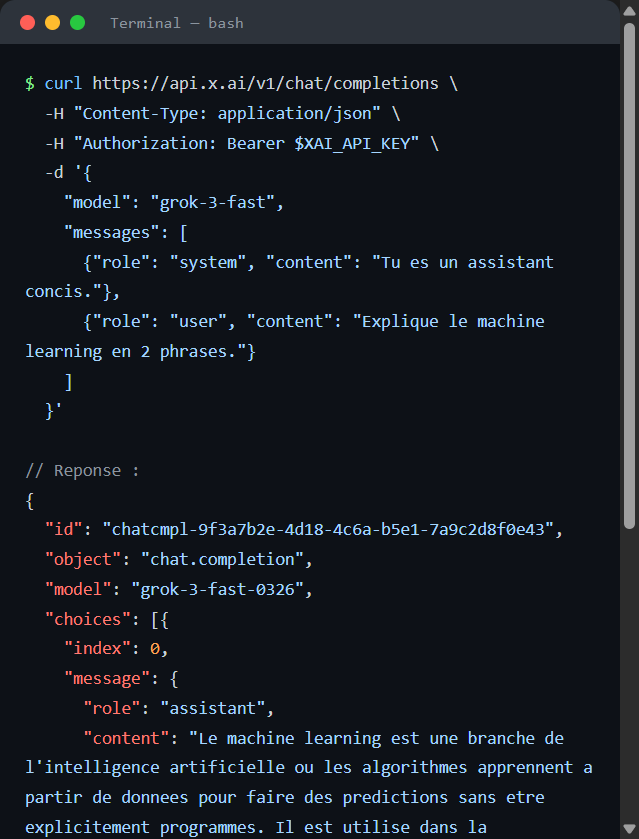Click the scrollbar down arrow
Viewport: 639px width, 839px height.
point(629,828)
